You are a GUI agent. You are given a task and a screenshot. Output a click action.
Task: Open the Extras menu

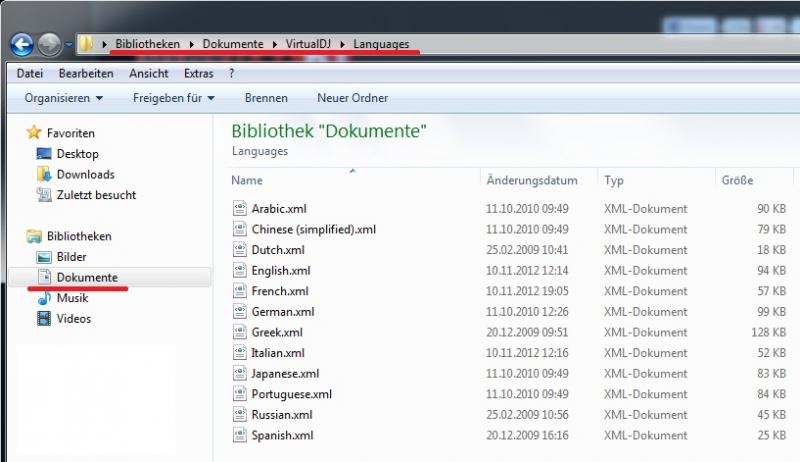coord(198,73)
